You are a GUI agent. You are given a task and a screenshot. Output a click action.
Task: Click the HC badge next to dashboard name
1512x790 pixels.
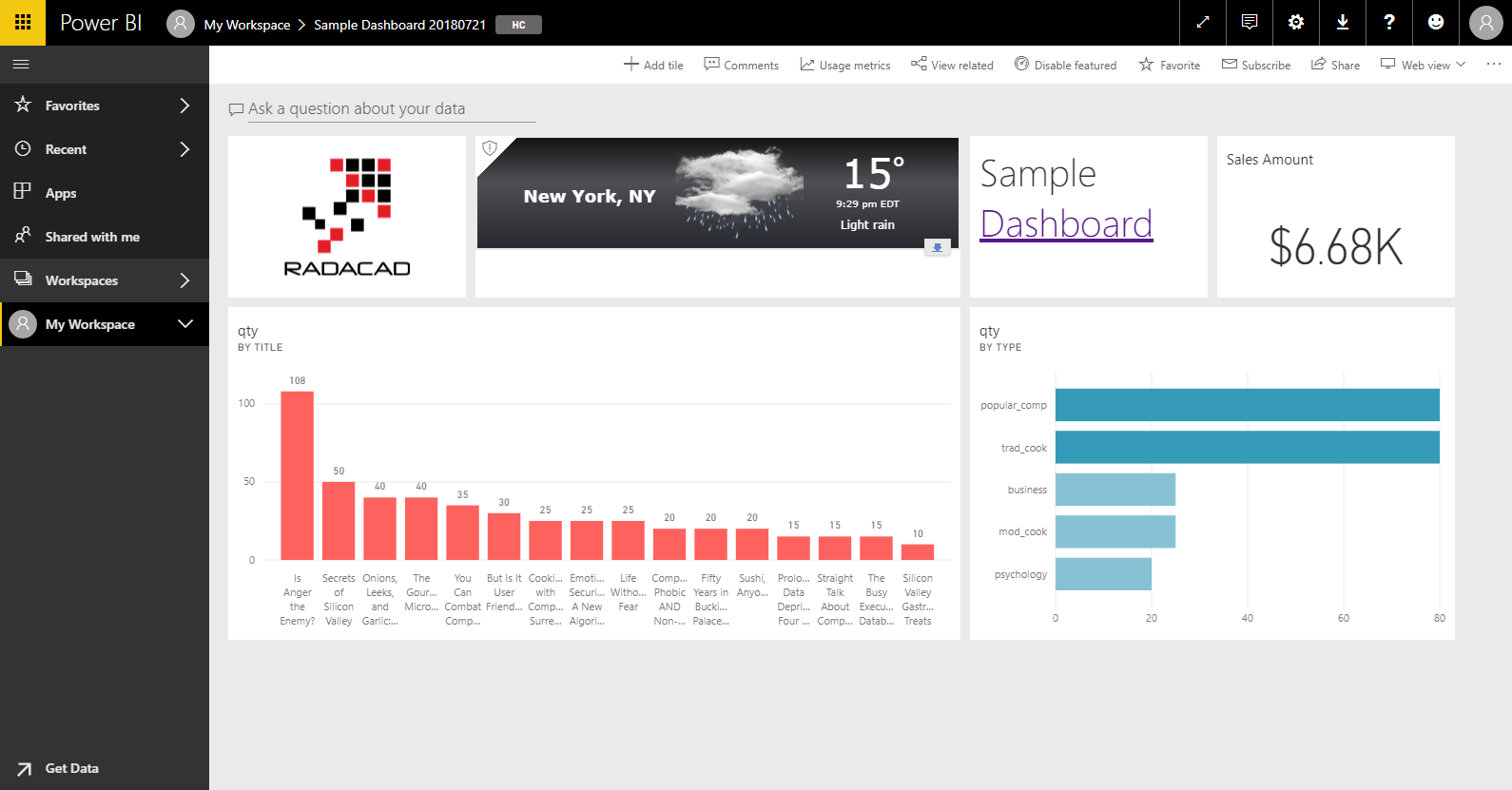point(518,25)
